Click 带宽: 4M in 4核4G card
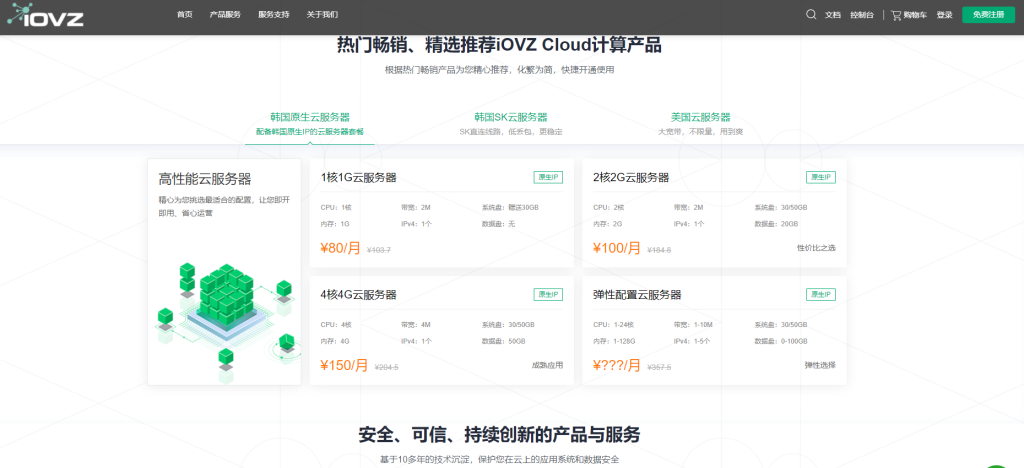Viewport: 1024px width, 468px height. click(415, 324)
